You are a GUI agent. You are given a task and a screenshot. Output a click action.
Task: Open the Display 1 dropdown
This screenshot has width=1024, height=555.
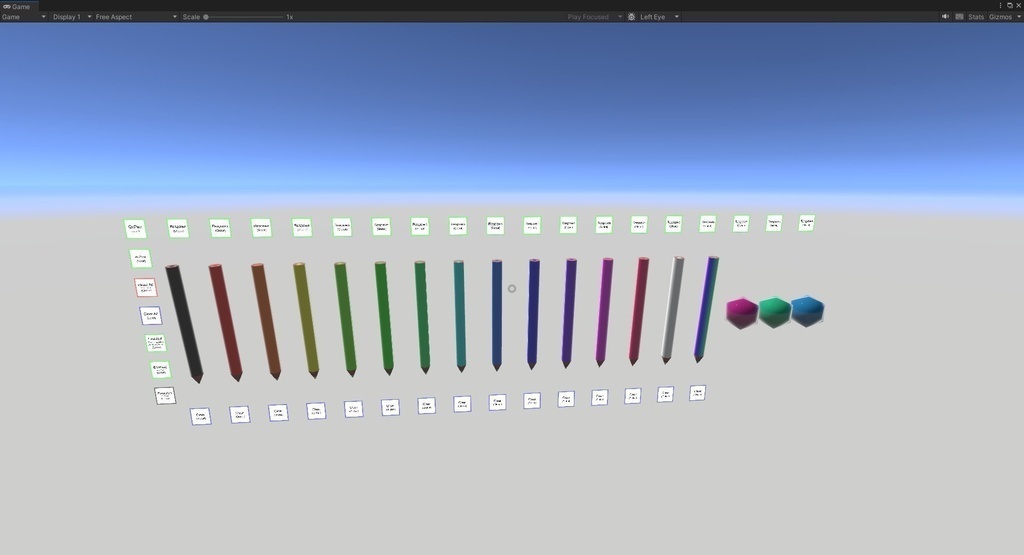click(71, 17)
